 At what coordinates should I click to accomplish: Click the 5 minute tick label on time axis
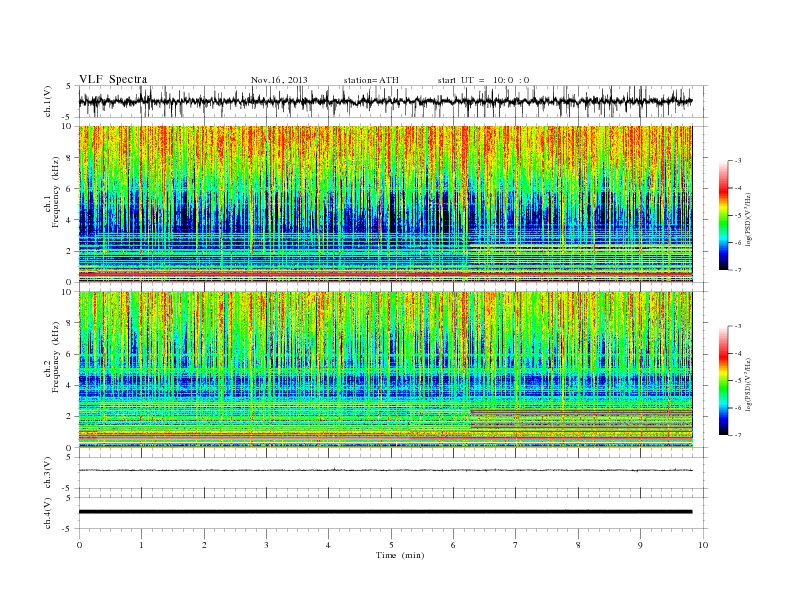click(x=391, y=545)
